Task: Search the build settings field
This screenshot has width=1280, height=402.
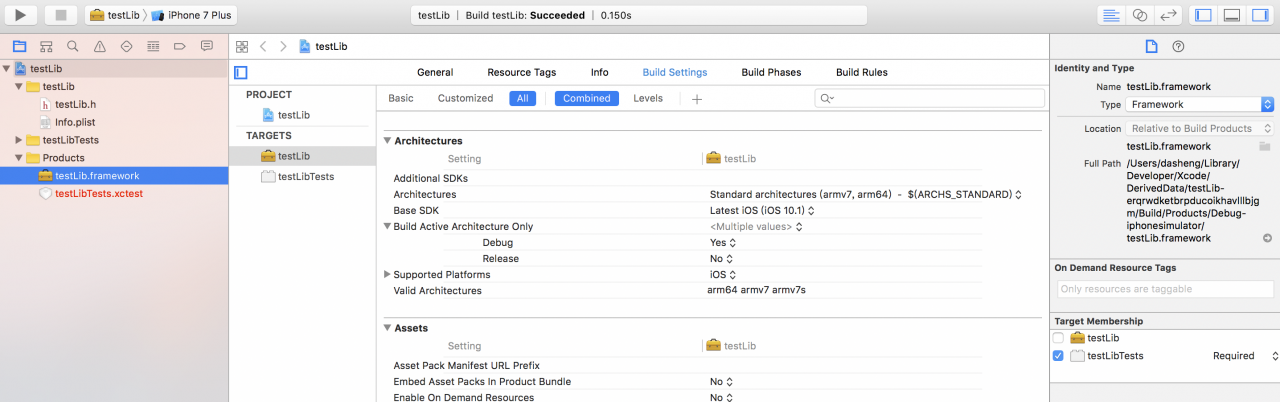Action: (x=930, y=98)
